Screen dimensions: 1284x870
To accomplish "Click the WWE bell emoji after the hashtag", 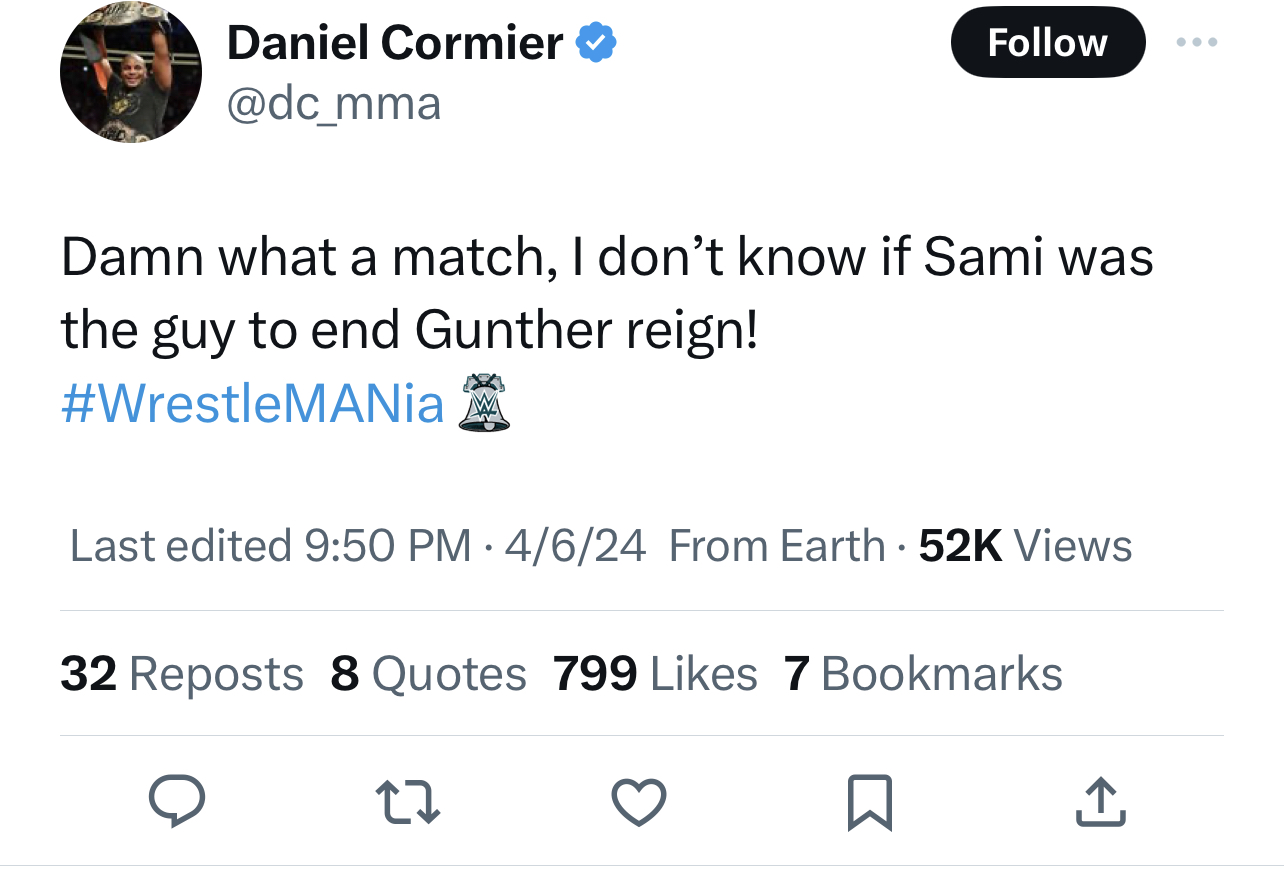I will point(484,403).
